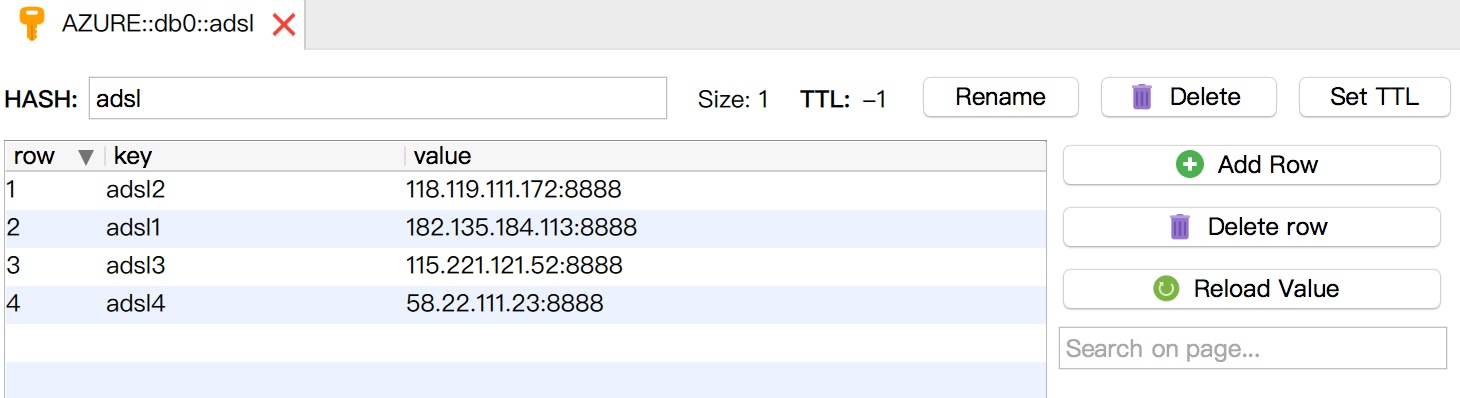Select value 182.135.184.113:8888
Screen dimensions: 1460x398
click(x=521, y=228)
